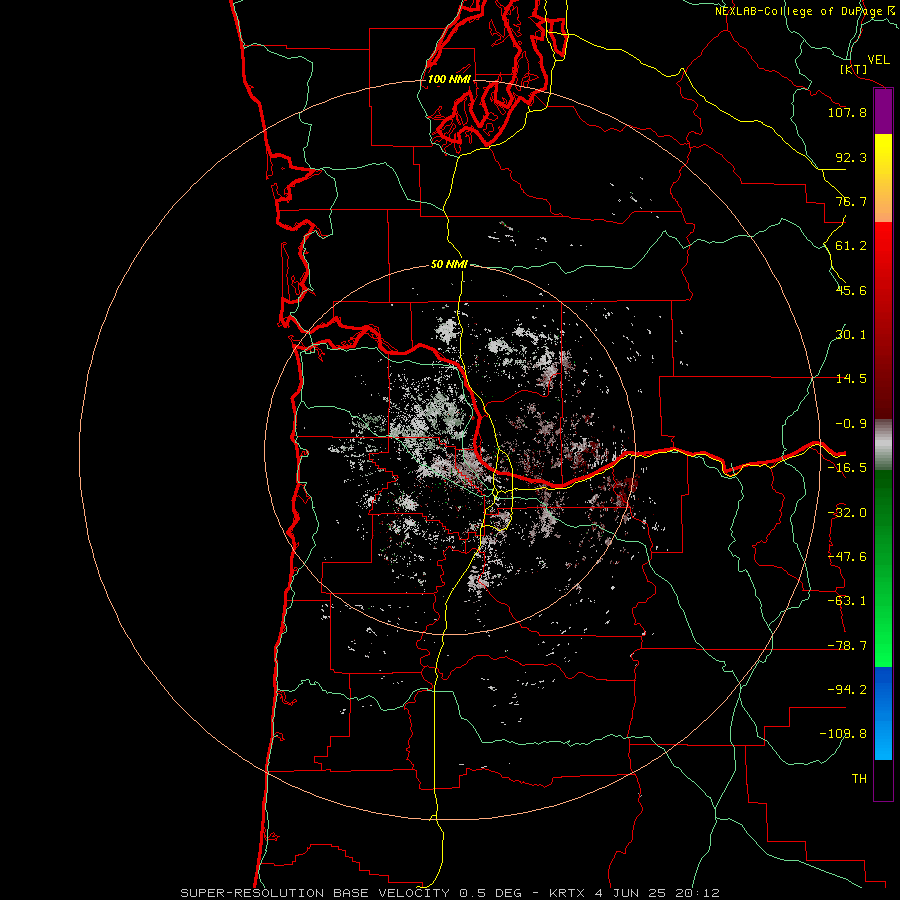Click the -47.6 velocity scale value
Viewport: 900px width, 900px height.
coord(847,557)
